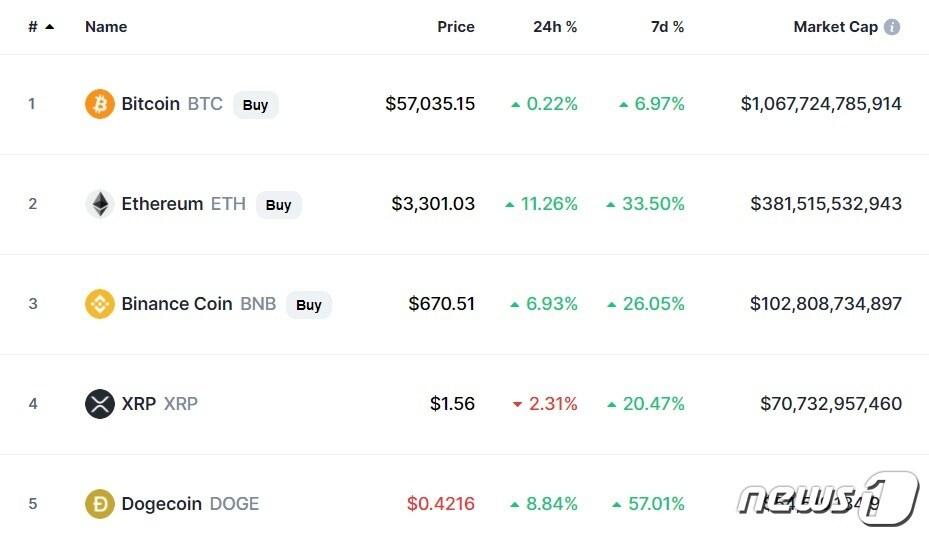Click XRP's red 24h change arrow

[517, 404]
